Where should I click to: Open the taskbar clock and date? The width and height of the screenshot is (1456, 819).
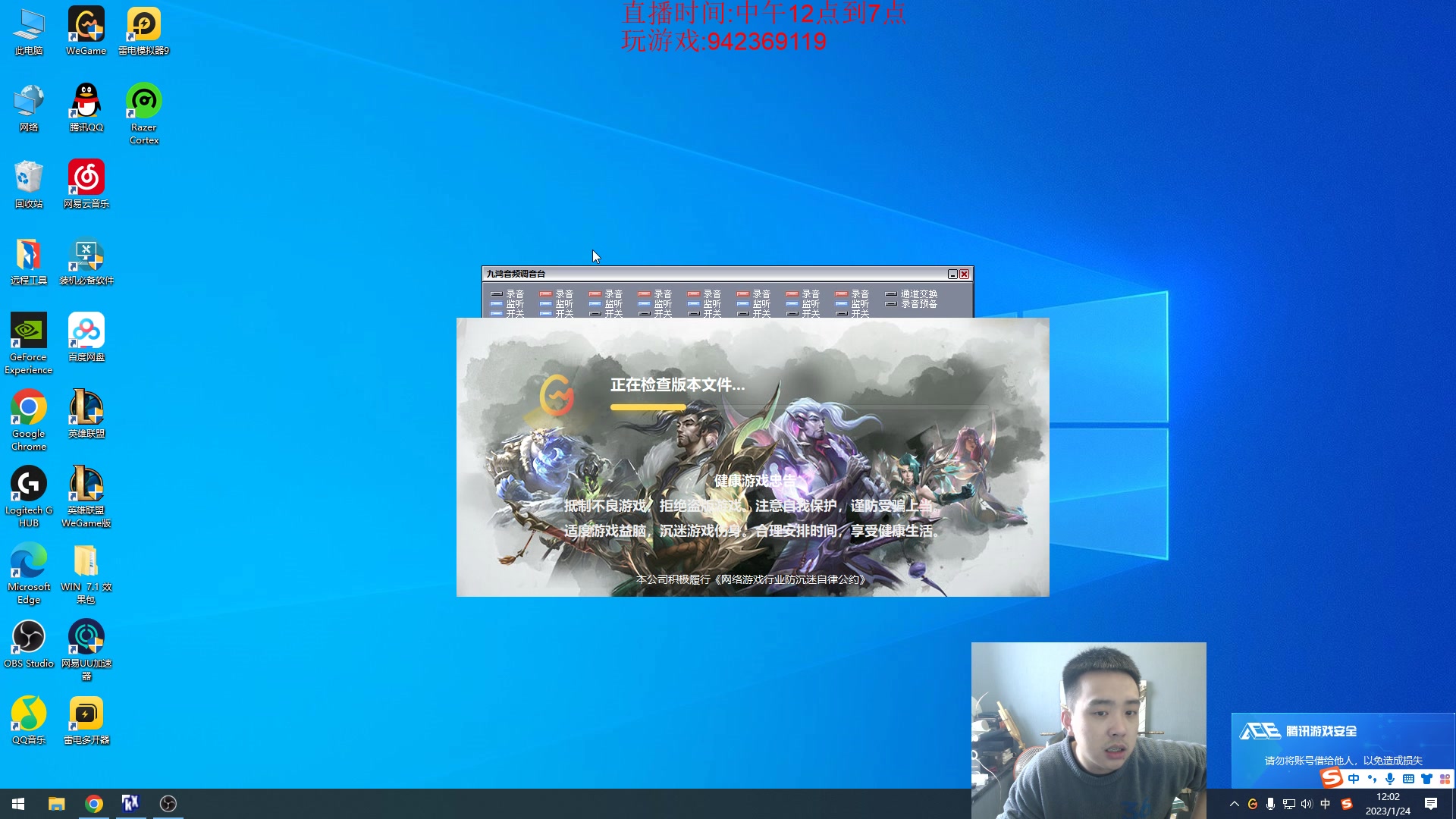point(1388,804)
